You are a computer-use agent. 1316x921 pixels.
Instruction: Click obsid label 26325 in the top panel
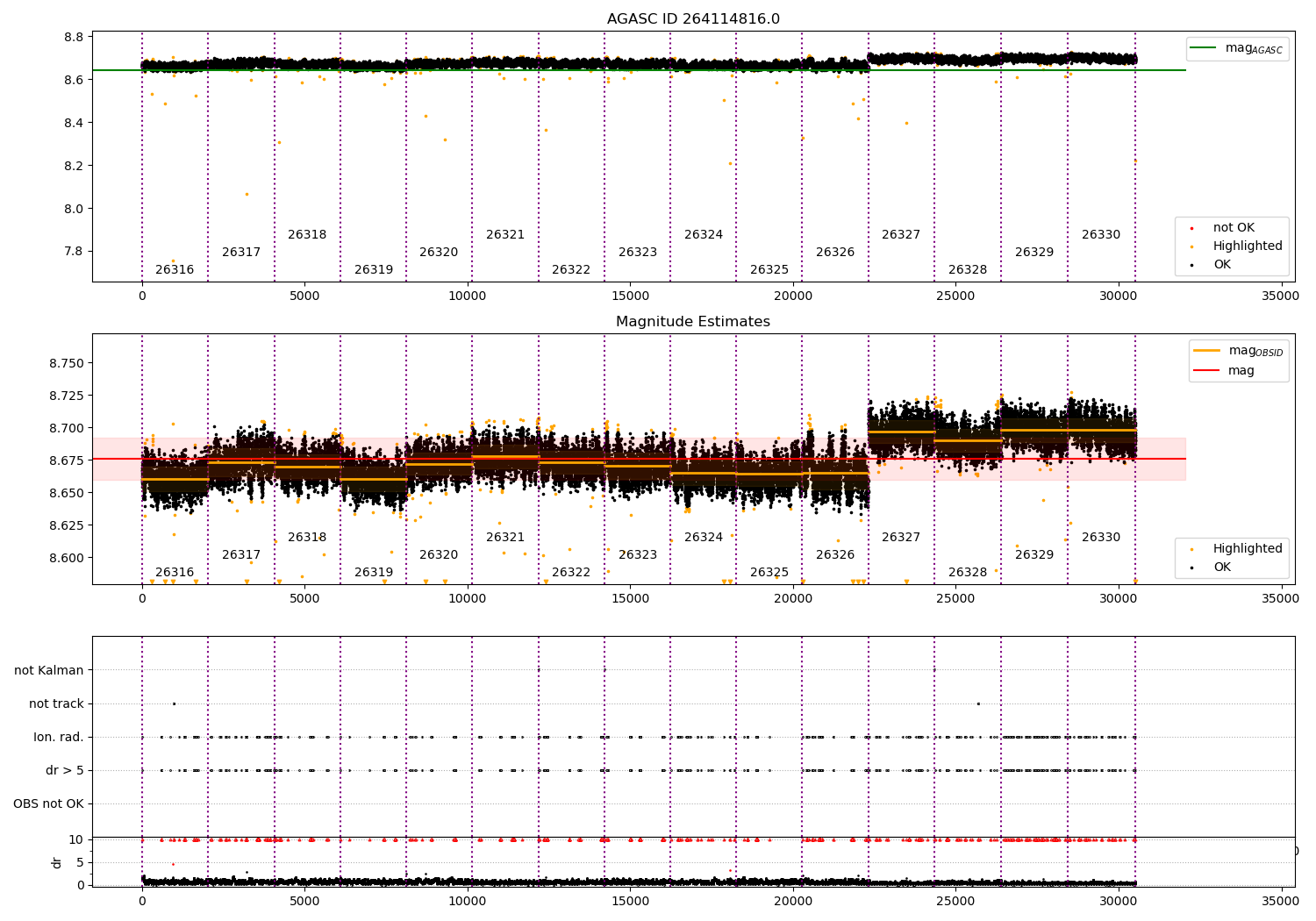click(x=769, y=270)
